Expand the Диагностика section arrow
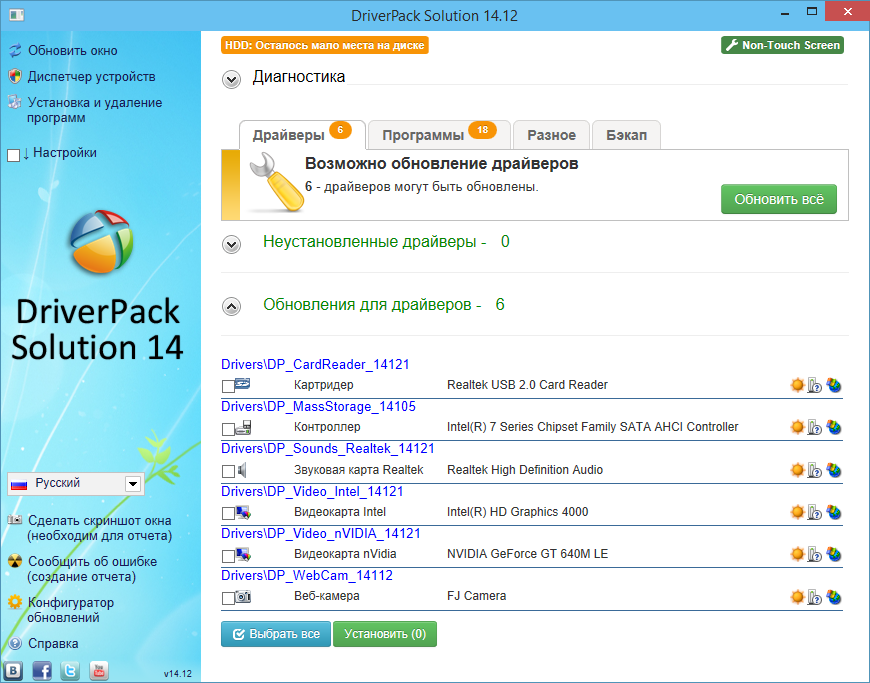Screen dimensions: 870x683 click(x=231, y=79)
